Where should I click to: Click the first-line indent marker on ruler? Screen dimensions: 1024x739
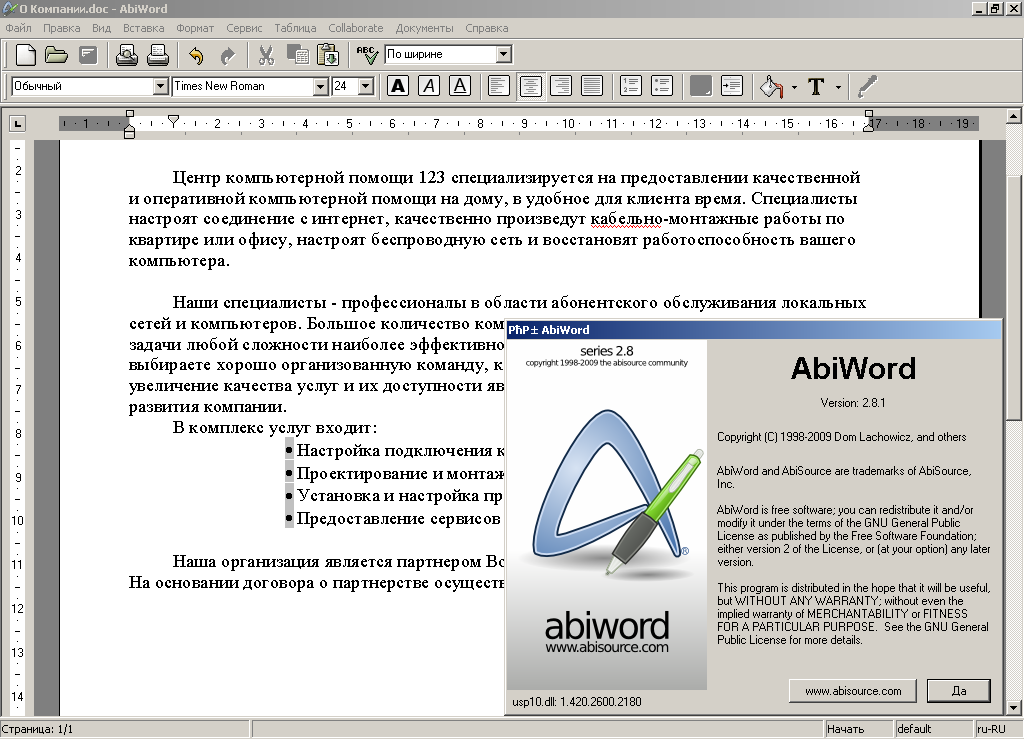pos(173,121)
